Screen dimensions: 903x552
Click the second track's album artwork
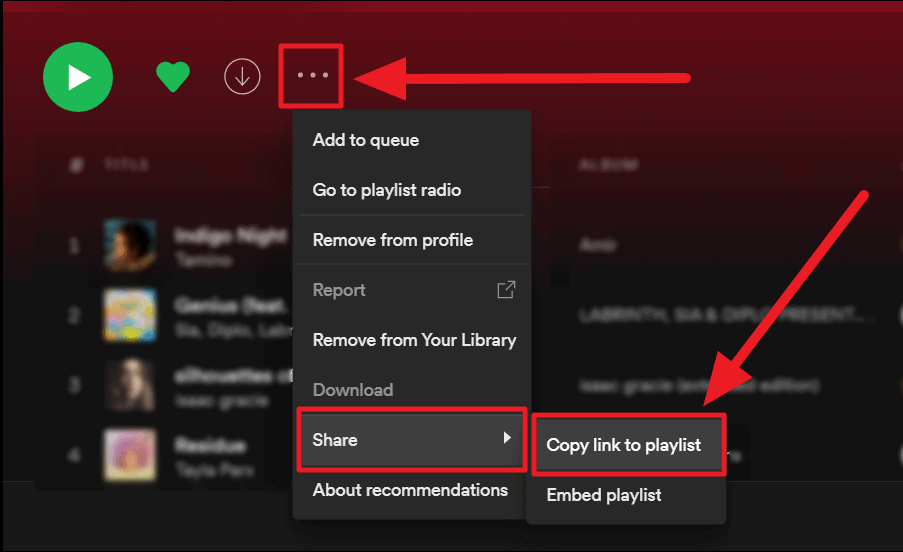(x=130, y=315)
